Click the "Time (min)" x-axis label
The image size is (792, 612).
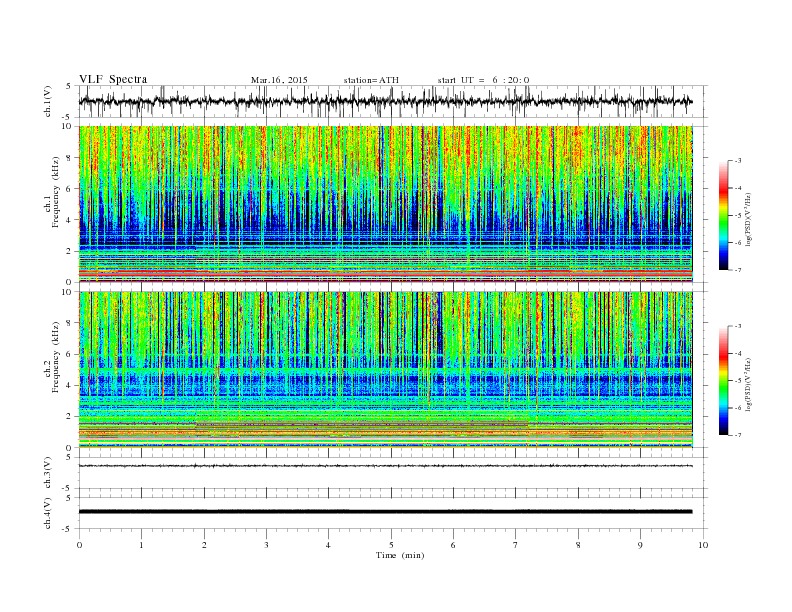pos(400,555)
